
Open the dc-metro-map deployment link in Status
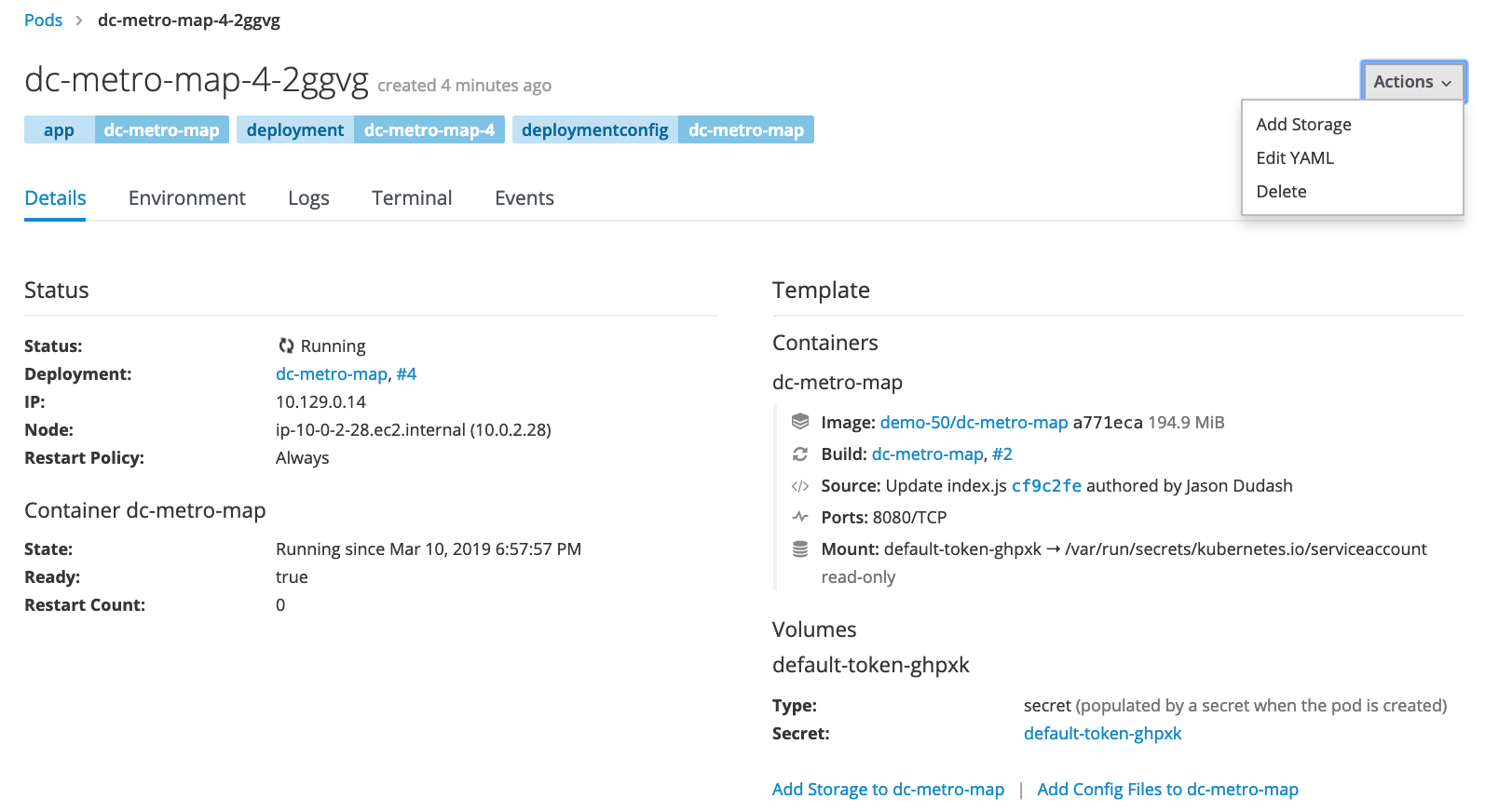pos(332,373)
